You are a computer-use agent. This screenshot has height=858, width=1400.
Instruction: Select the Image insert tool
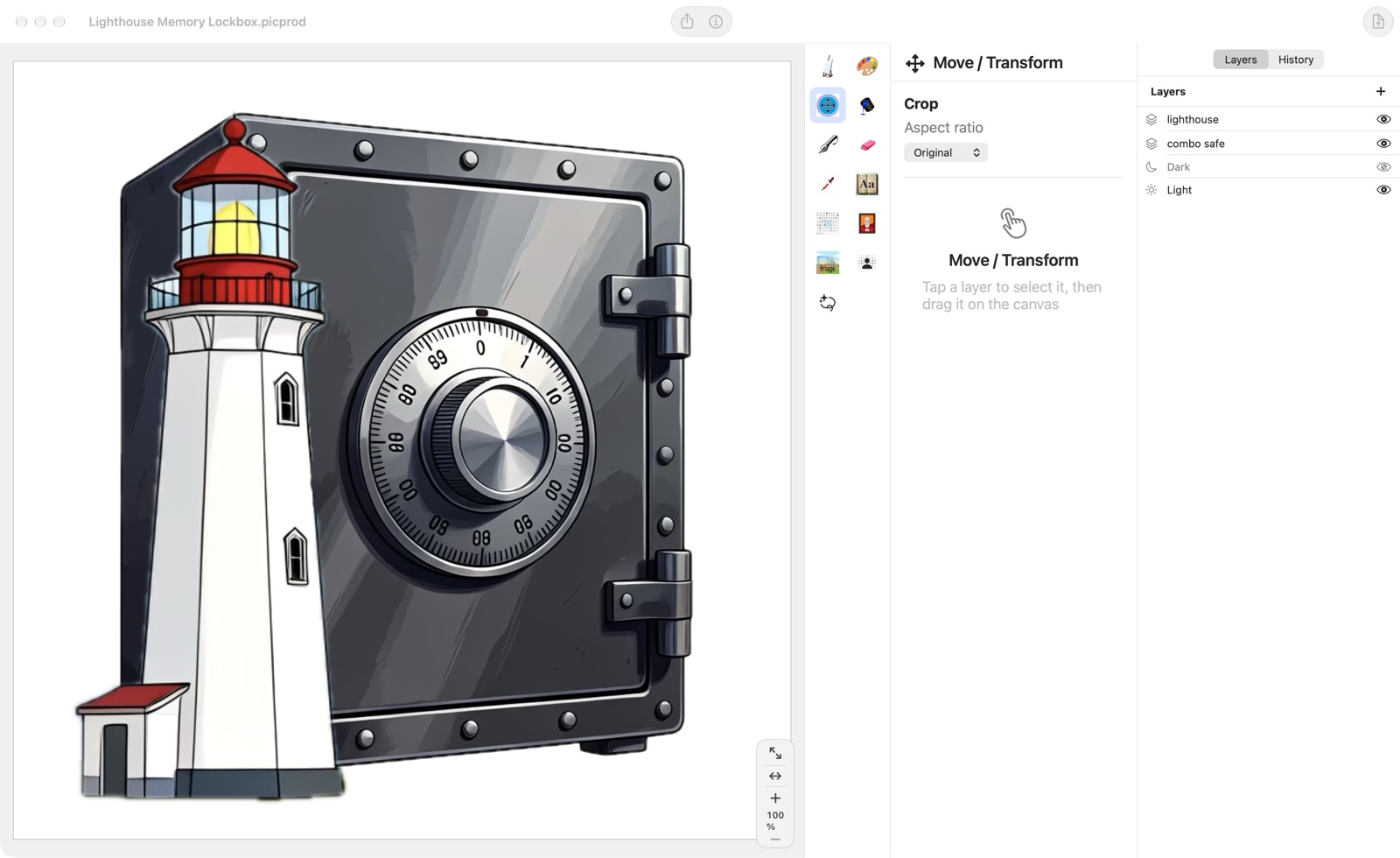pyautogui.click(x=828, y=263)
